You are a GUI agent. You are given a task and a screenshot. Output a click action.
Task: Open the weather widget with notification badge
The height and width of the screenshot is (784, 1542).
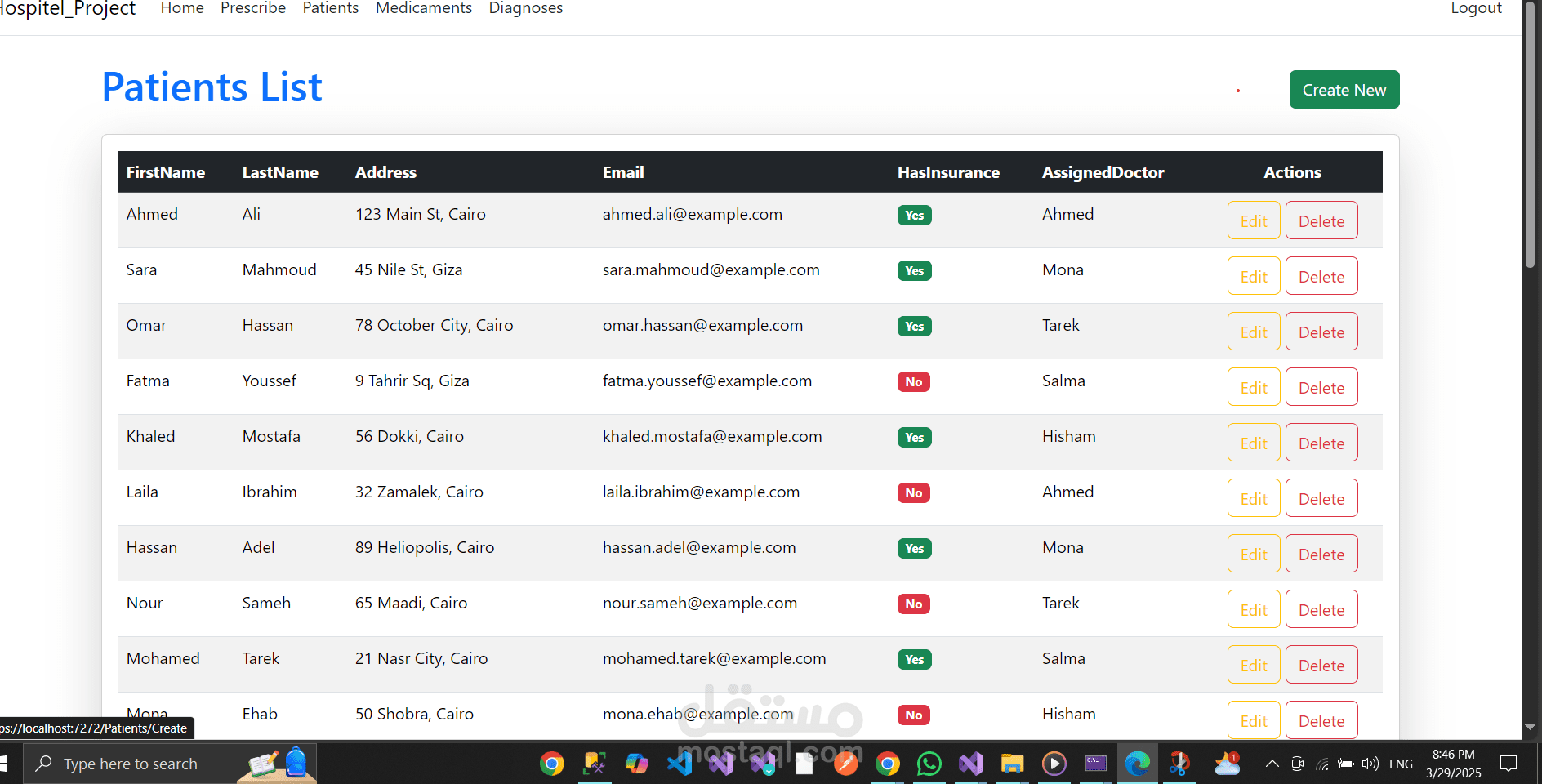click(x=1227, y=764)
